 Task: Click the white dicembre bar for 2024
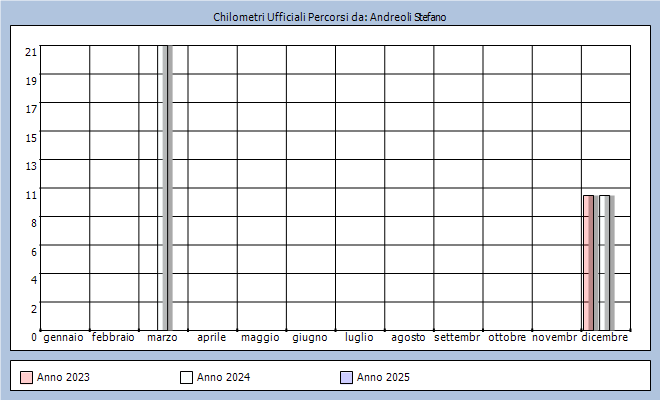coord(604,262)
